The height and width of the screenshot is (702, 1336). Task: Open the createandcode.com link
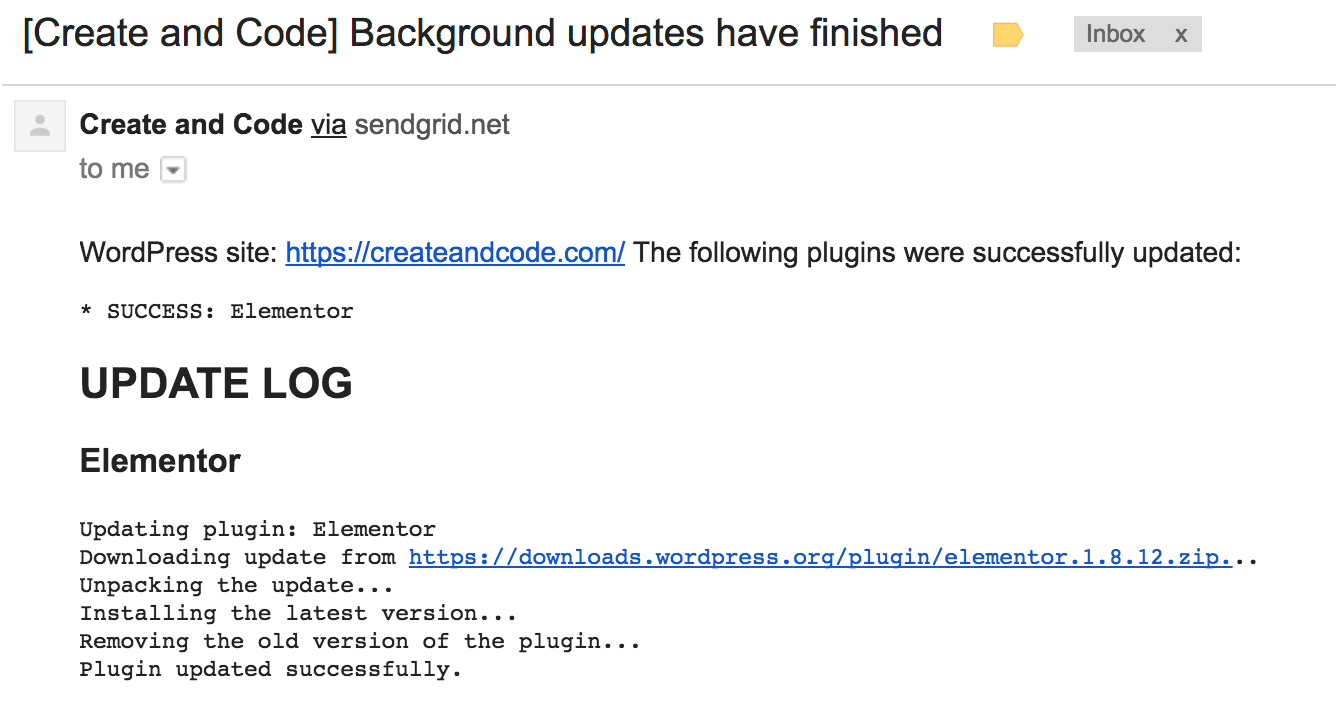[455, 252]
